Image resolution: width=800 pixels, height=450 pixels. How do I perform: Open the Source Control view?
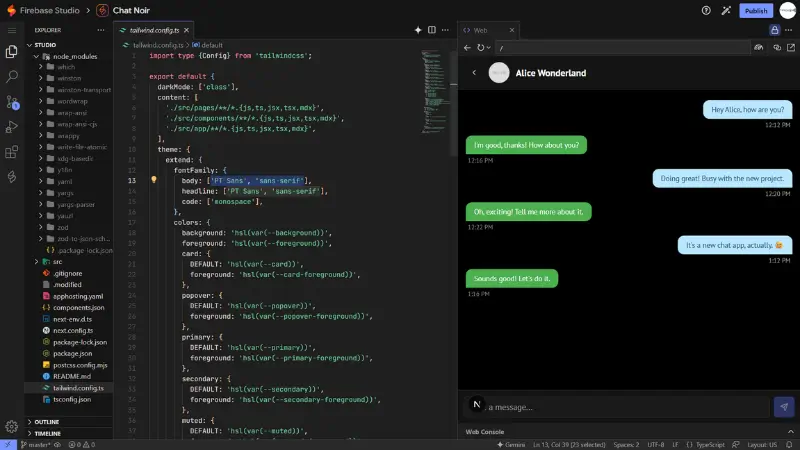click(x=12, y=102)
